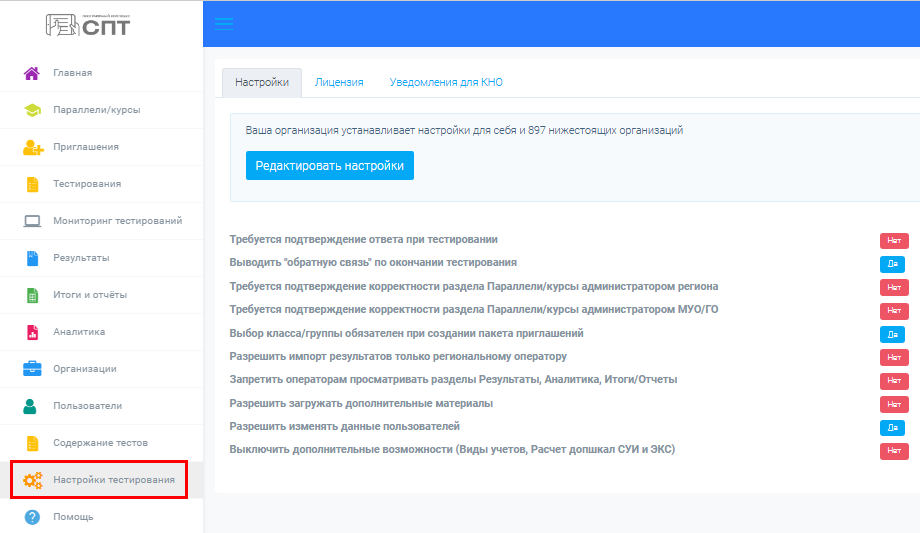Toggle Нет badge for Выключить дополнительные возможности

tap(894, 451)
